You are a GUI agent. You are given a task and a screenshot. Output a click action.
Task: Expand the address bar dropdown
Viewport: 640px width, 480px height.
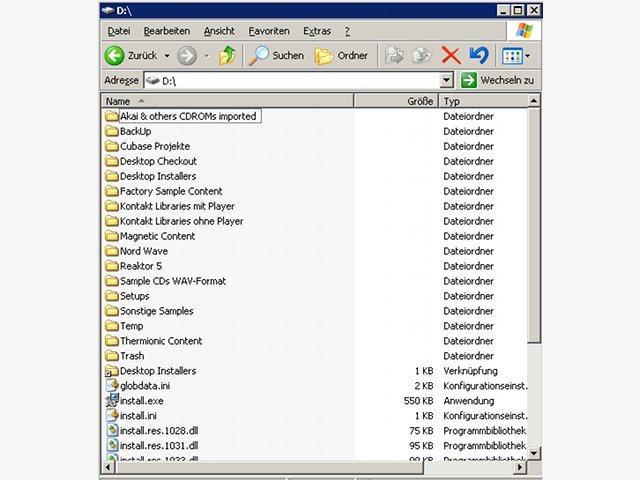pos(447,80)
